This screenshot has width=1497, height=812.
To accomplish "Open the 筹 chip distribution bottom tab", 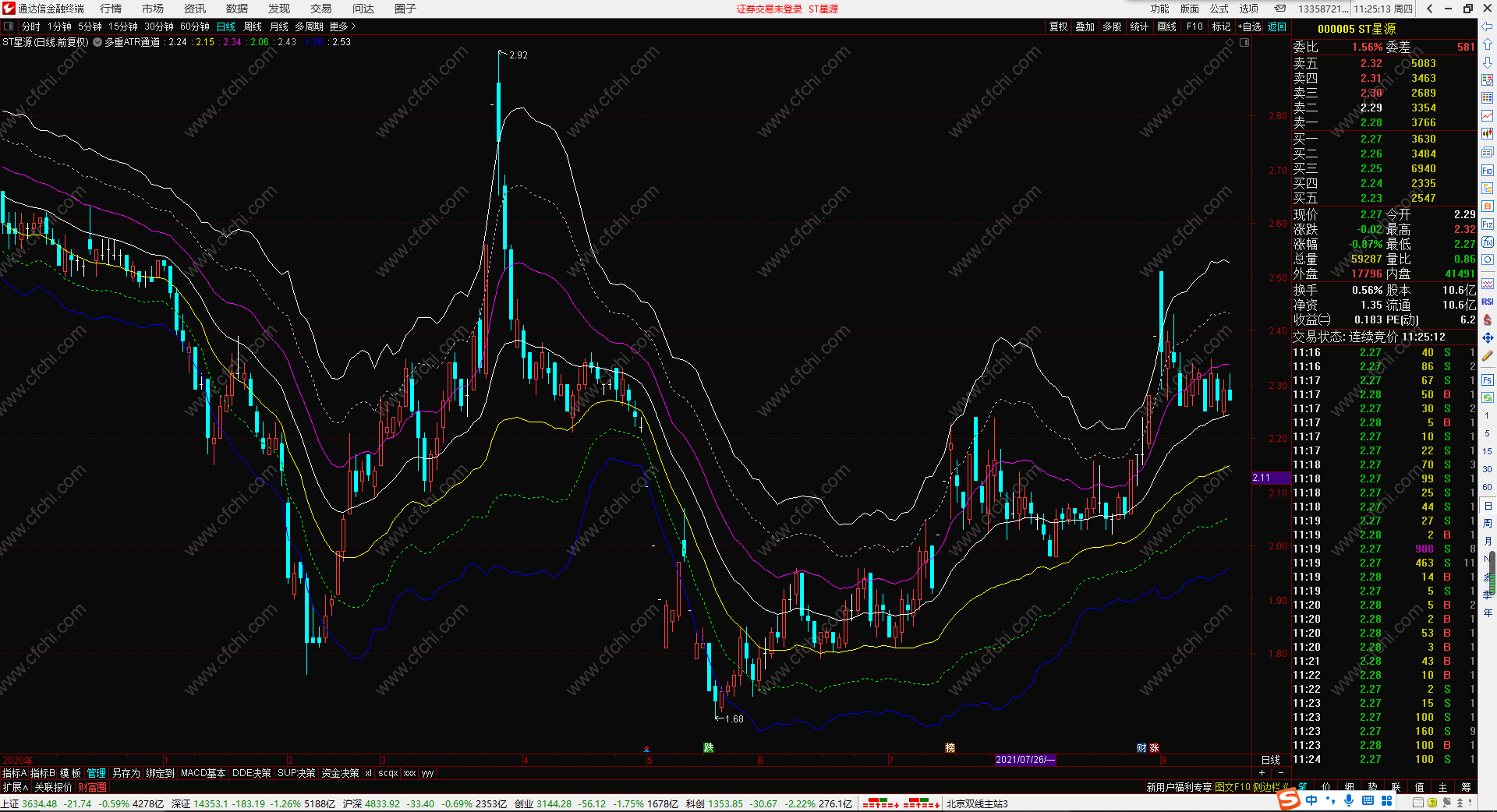I will 1466,787.
